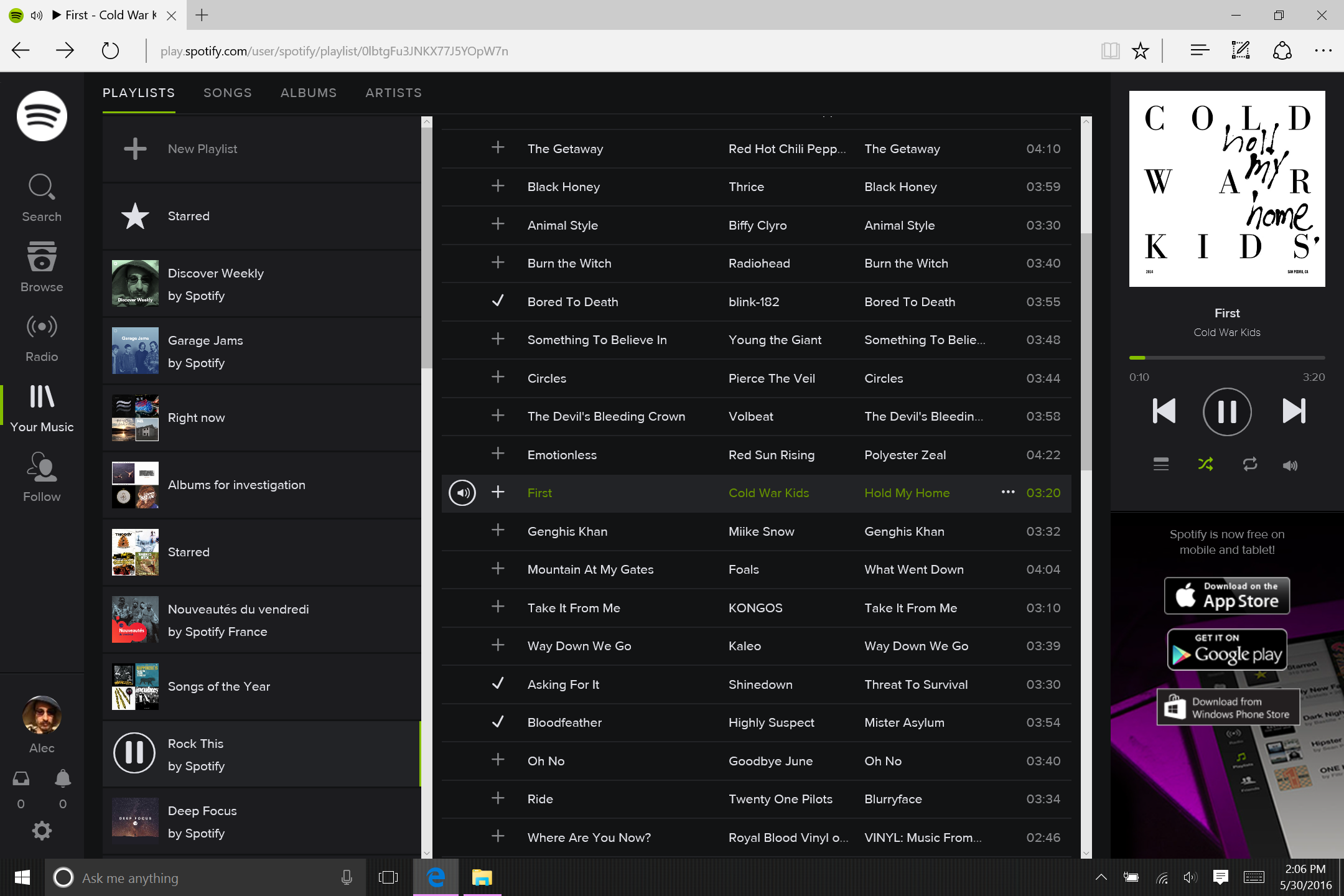Open Windows Action Center

(1220, 877)
